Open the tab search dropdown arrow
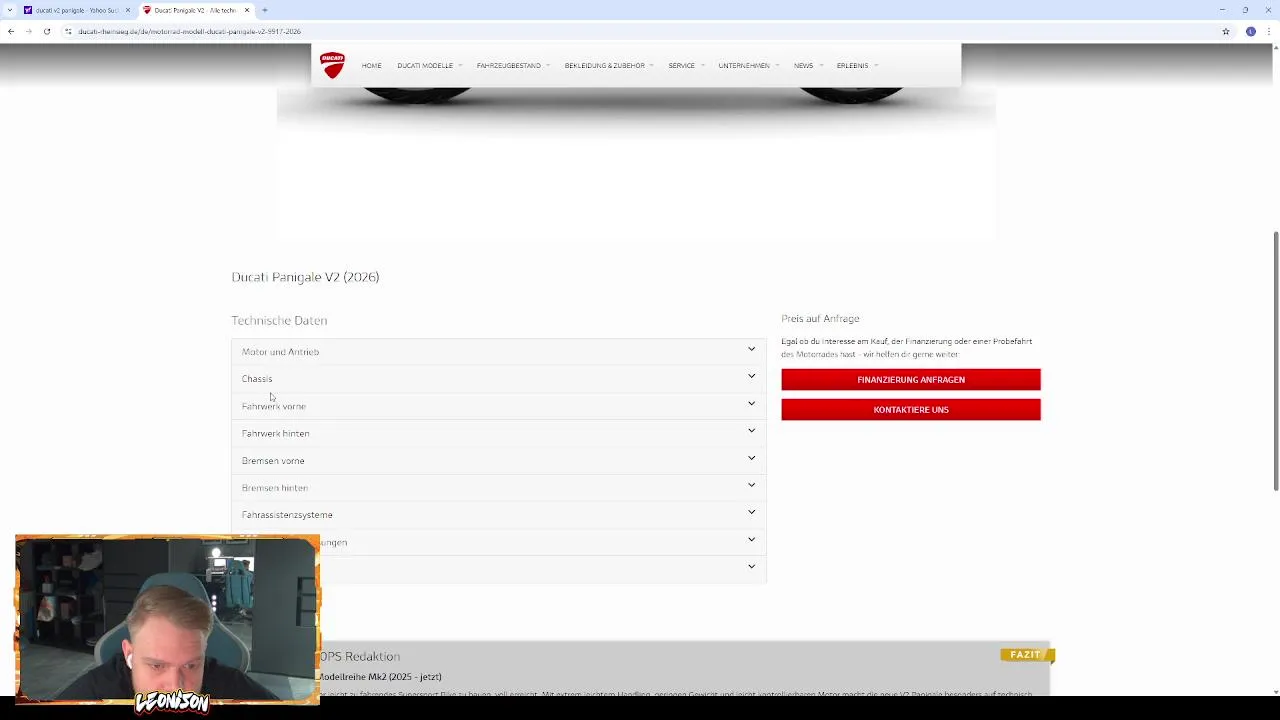 coord(9,10)
